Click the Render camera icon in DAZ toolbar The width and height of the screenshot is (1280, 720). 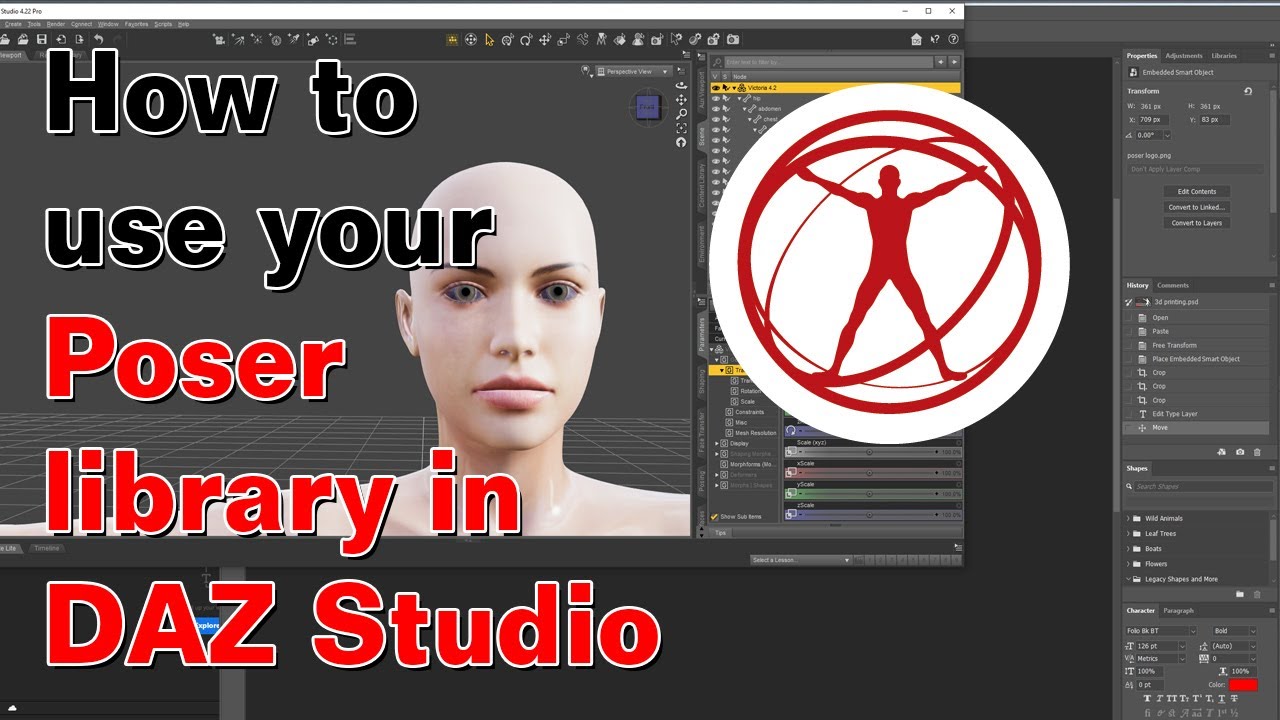click(733, 40)
